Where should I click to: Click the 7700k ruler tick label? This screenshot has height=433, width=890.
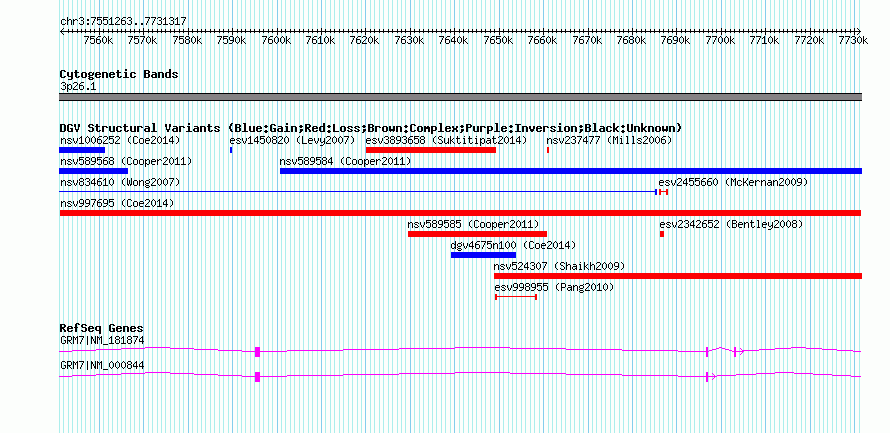[720, 40]
